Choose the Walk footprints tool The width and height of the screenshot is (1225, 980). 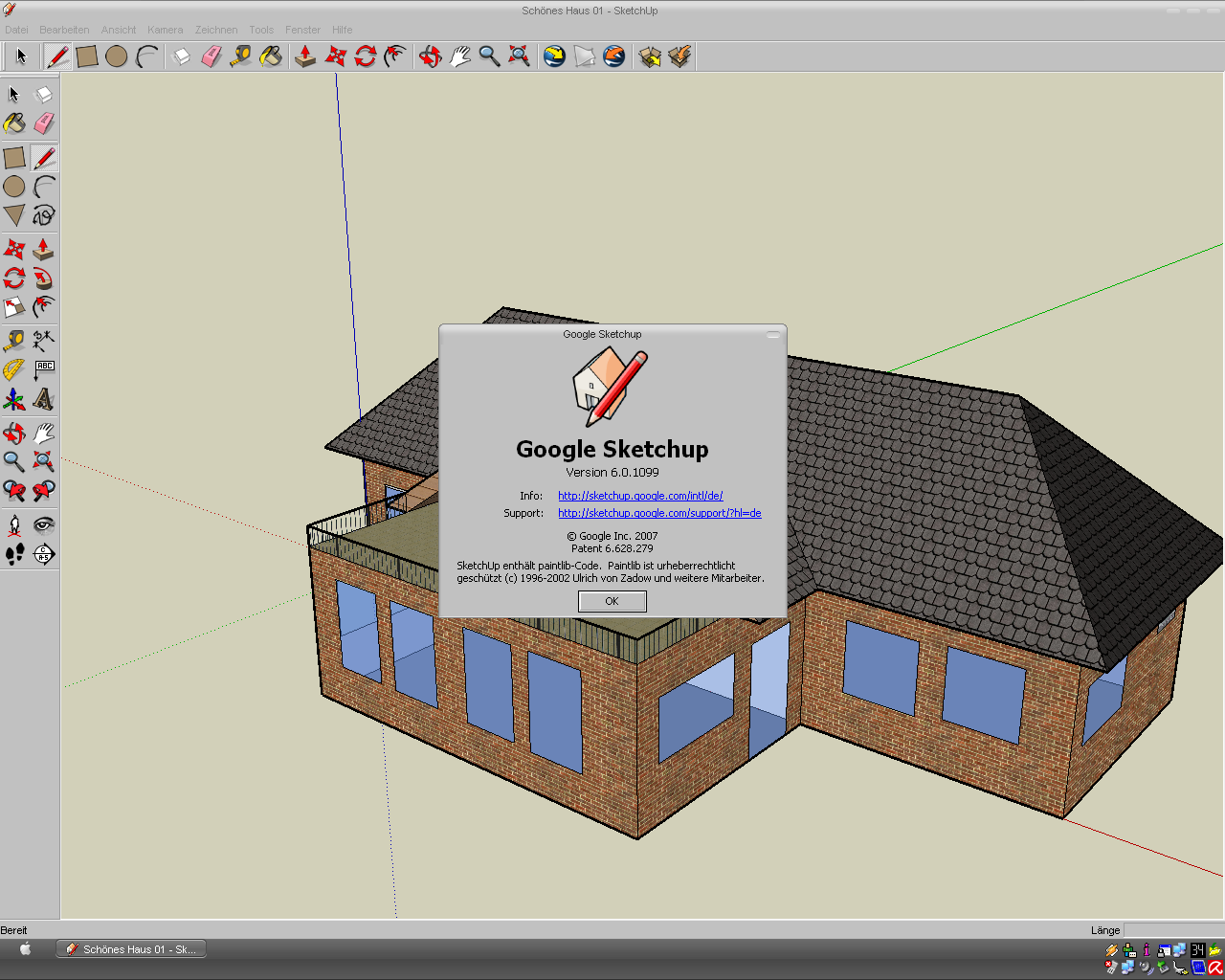tap(14, 554)
